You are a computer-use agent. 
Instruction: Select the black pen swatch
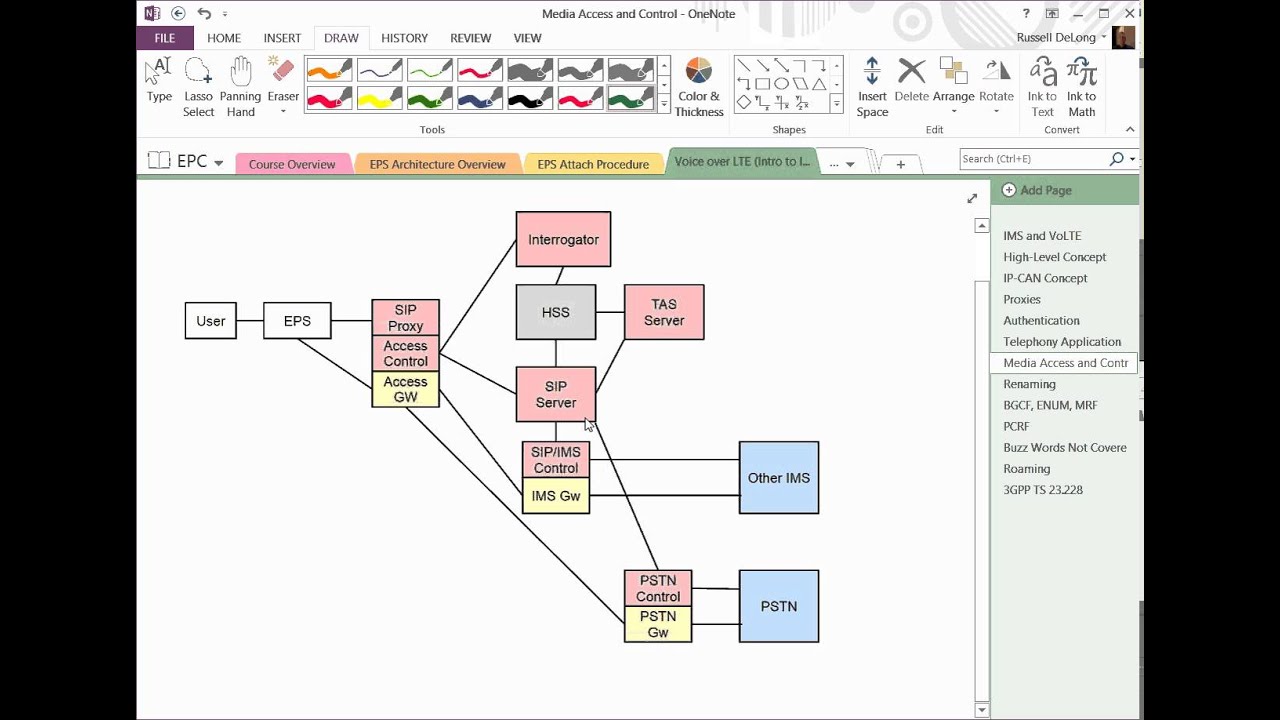529,98
